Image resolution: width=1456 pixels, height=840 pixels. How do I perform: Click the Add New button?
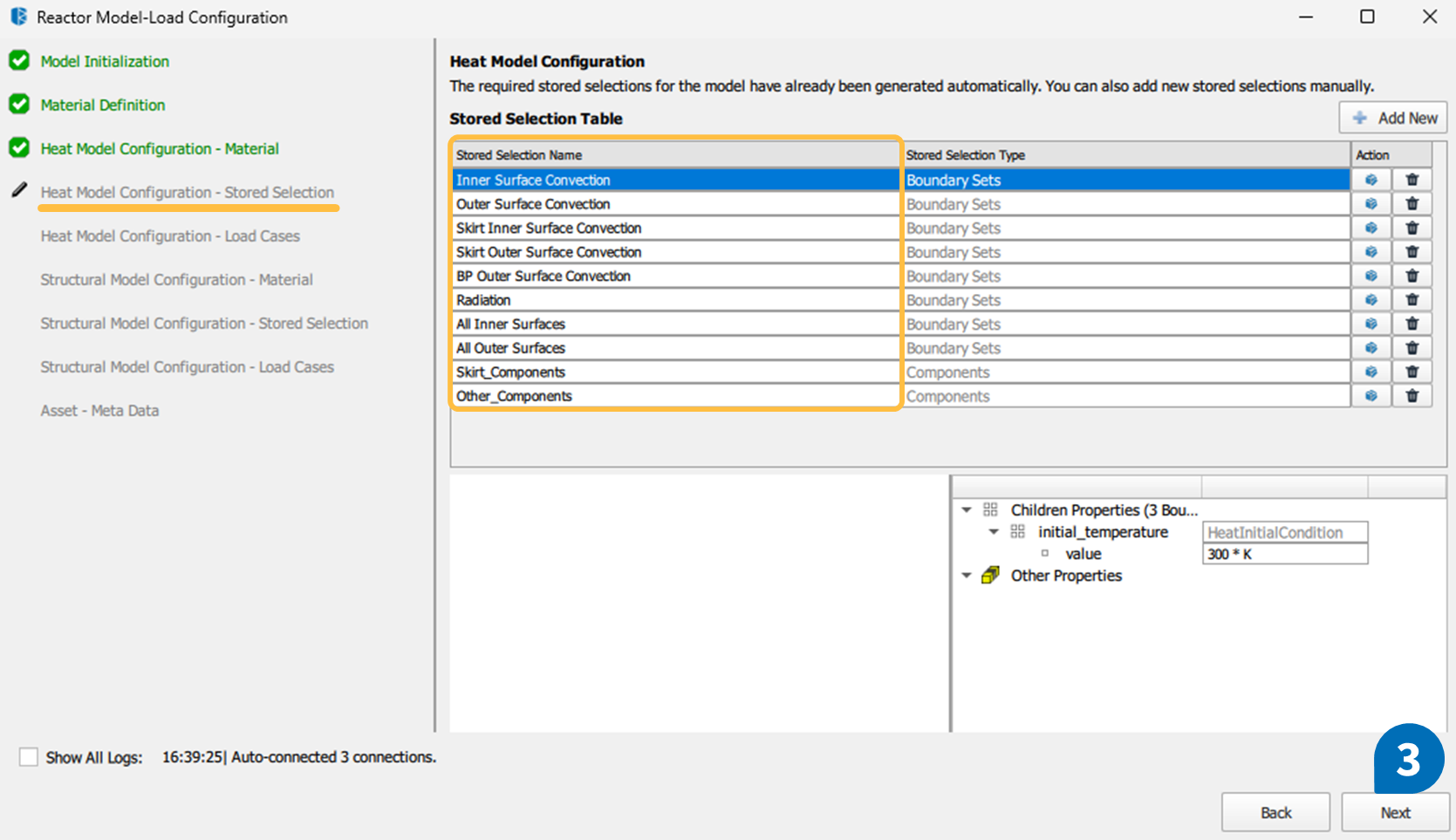pyautogui.click(x=1393, y=118)
